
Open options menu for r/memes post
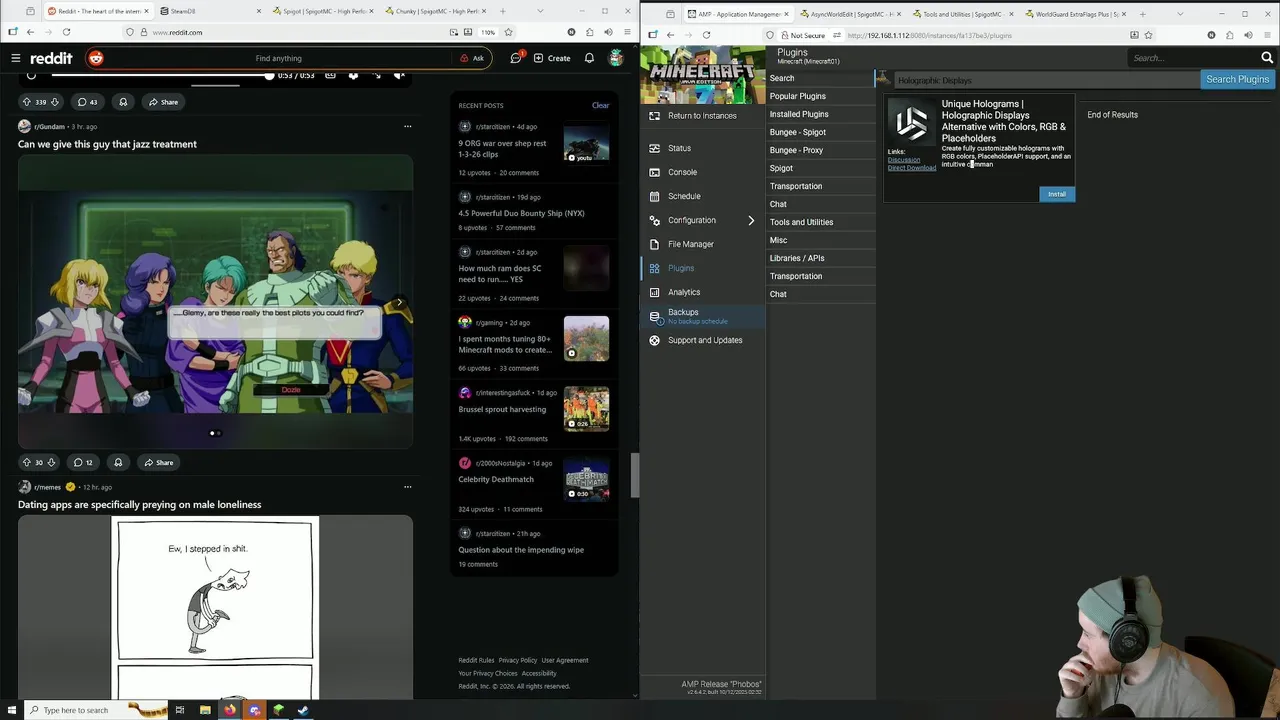click(x=407, y=487)
